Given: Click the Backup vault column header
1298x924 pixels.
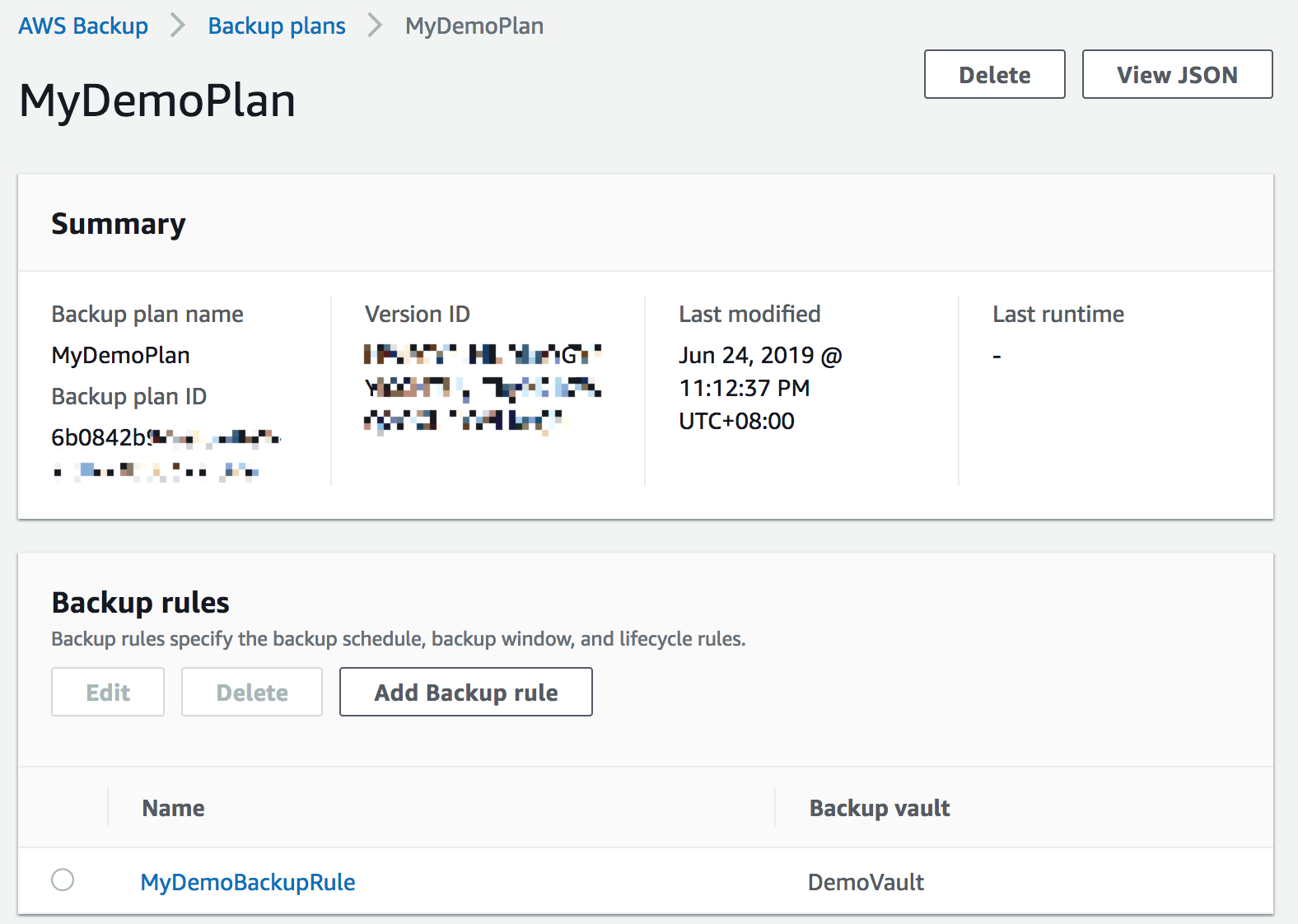Looking at the screenshot, I should coord(880,808).
